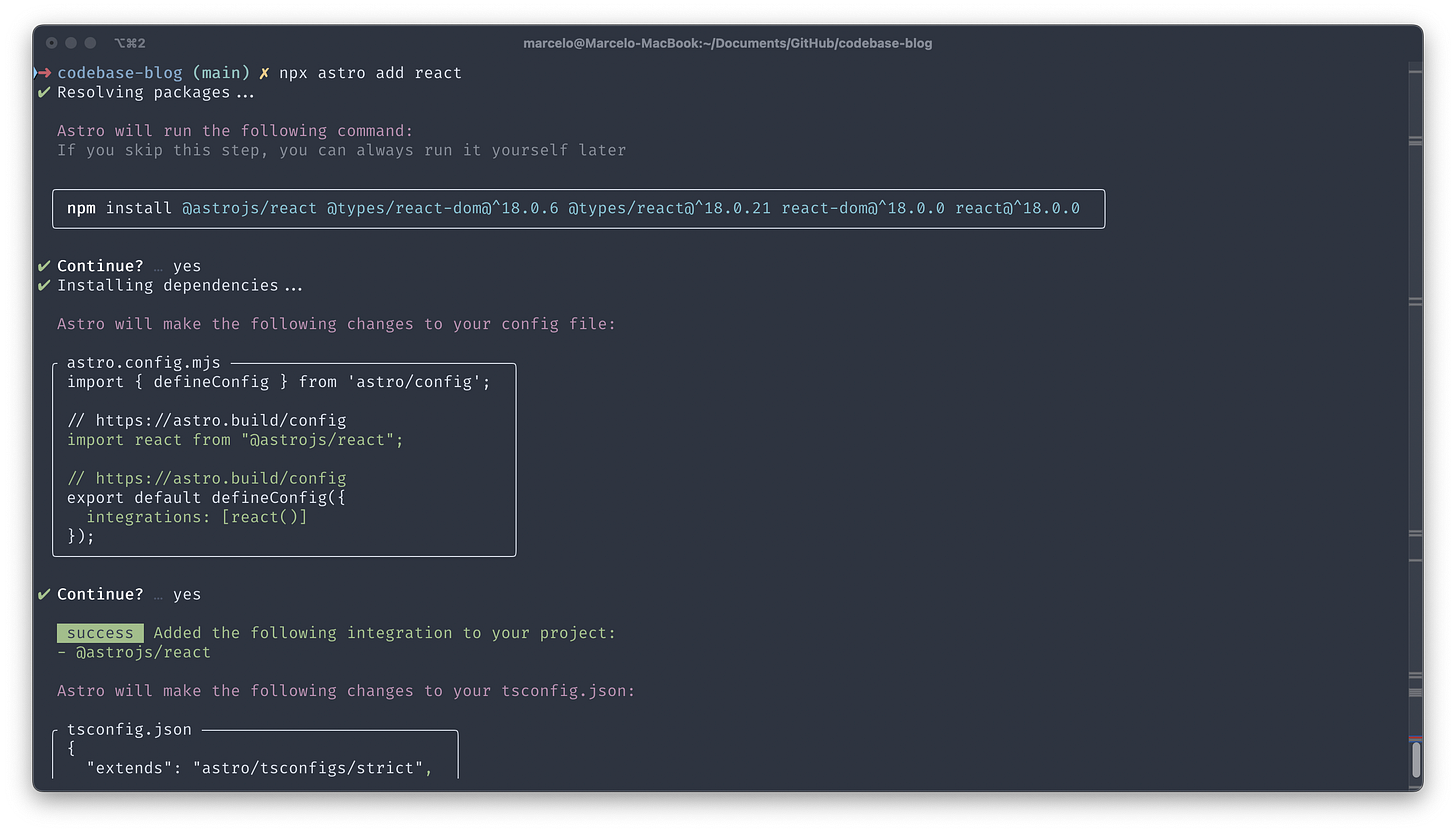This screenshot has height=832, width=1456.
Task: Click '"extends": "astro/tsconfigs/strict",' line
Action: (x=259, y=768)
